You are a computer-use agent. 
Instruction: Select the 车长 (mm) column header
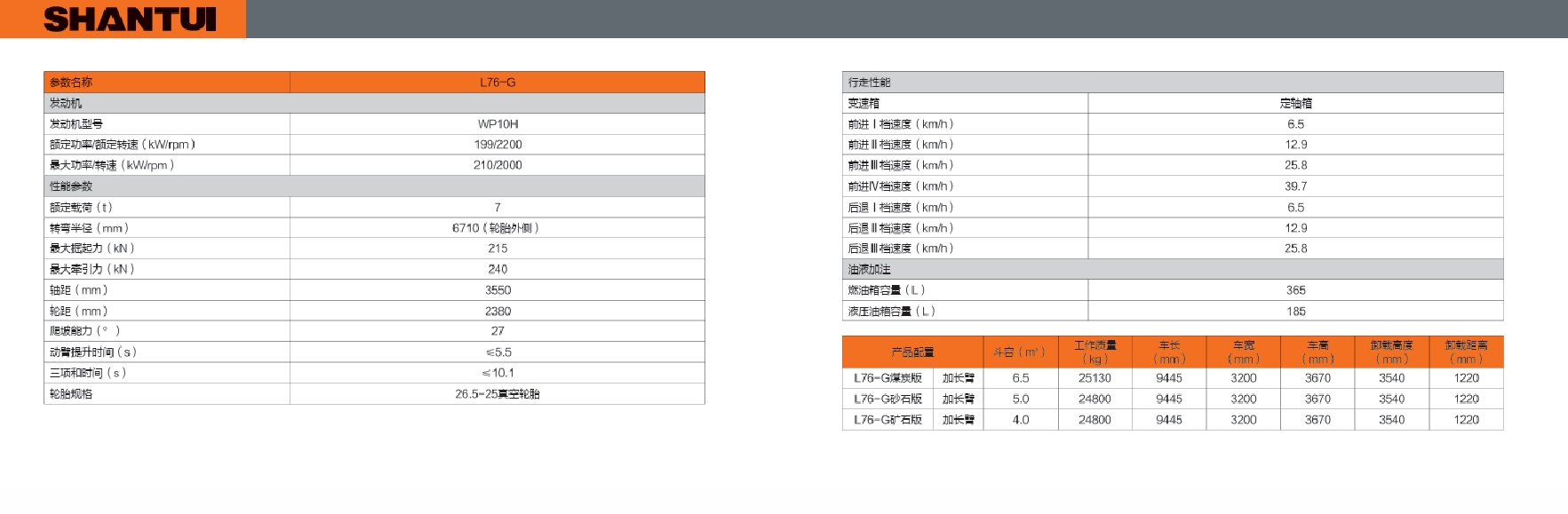pyautogui.click(x=1169, y=352)
